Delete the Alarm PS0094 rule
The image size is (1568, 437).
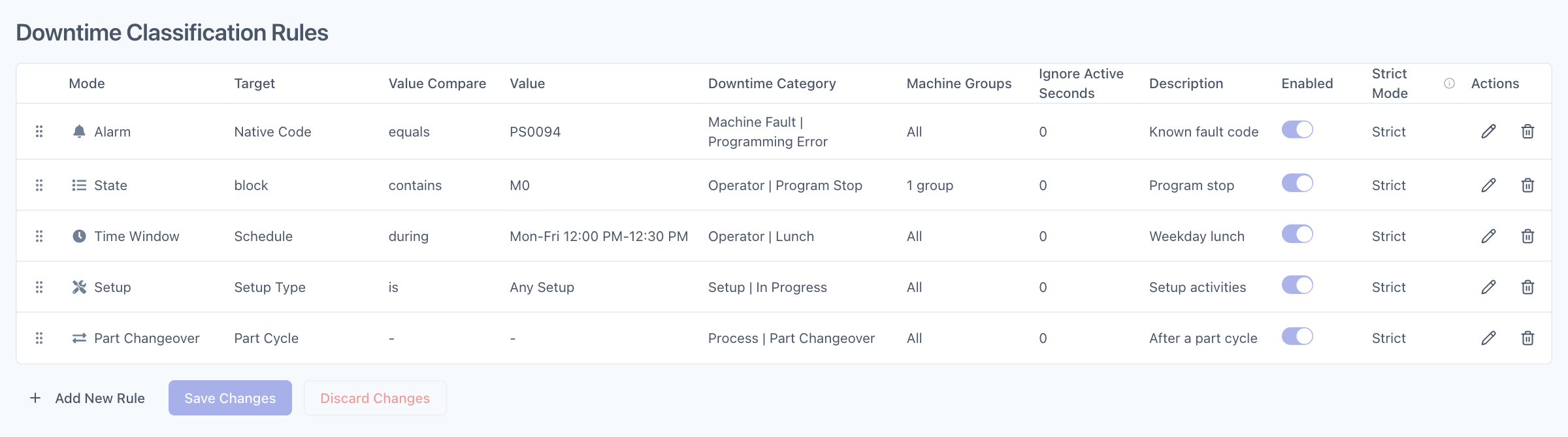point(1527,131)
